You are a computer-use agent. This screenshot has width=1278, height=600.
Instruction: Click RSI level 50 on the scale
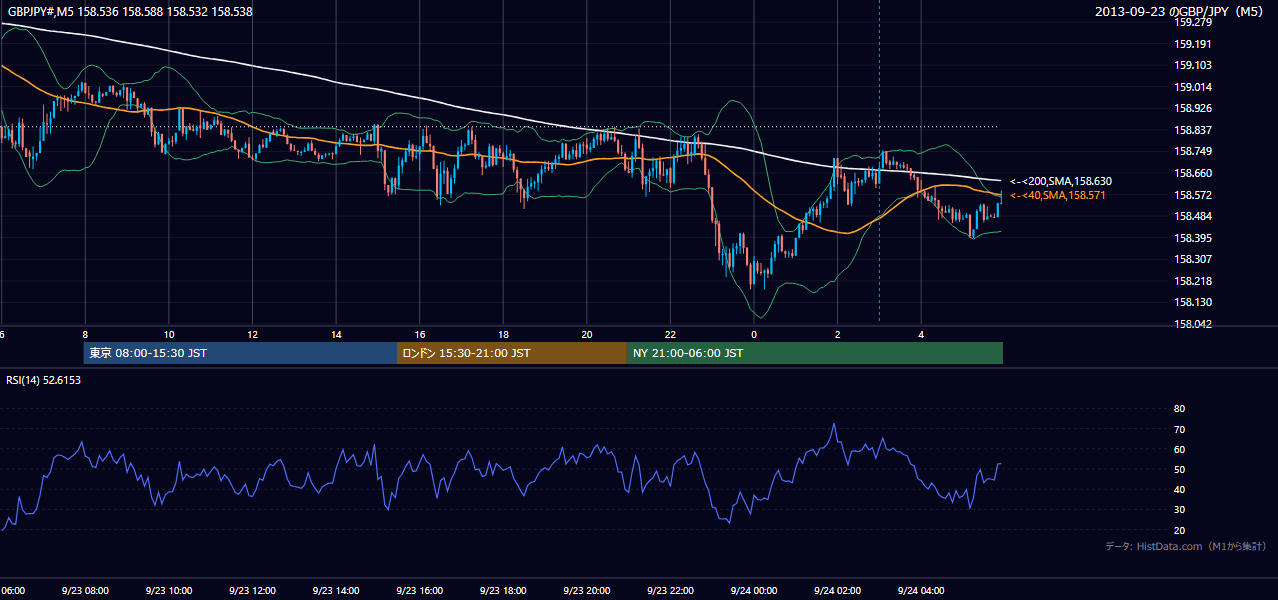click(1179, 470)
